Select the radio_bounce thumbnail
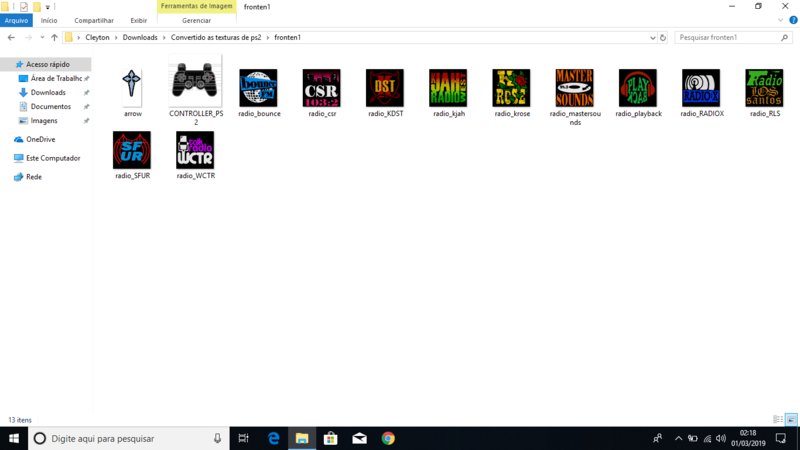 [x=258, y=88]
